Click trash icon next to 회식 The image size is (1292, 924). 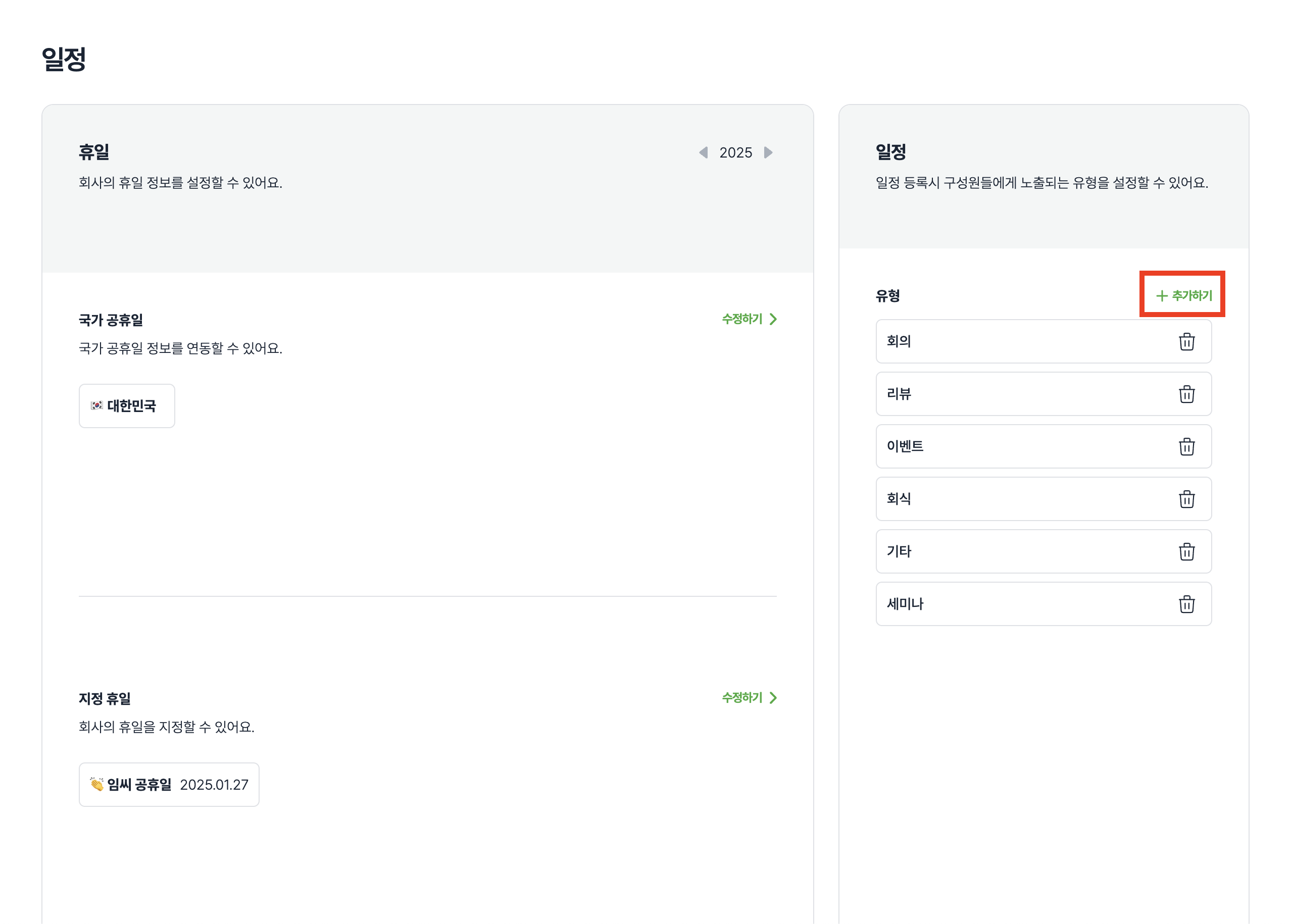click(x=1186, y=499)
